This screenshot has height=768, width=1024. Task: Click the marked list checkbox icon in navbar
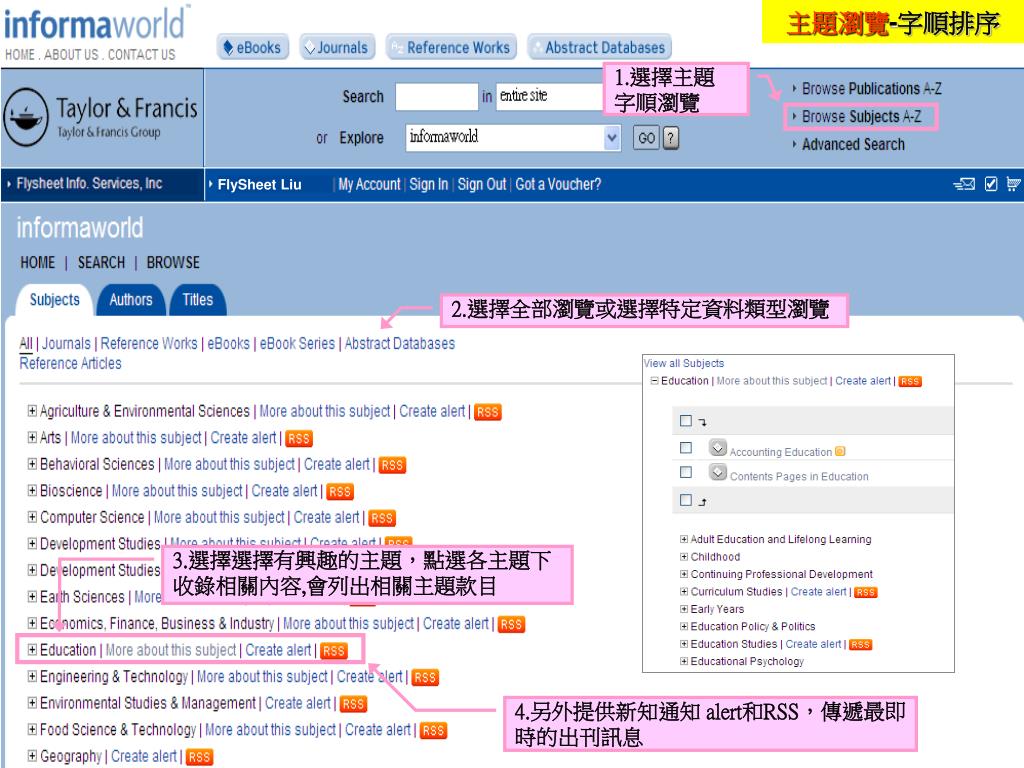point(991,184)
